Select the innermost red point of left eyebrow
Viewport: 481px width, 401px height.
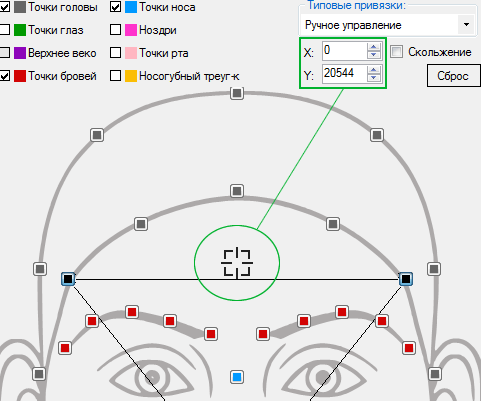[x=211, y=334]
